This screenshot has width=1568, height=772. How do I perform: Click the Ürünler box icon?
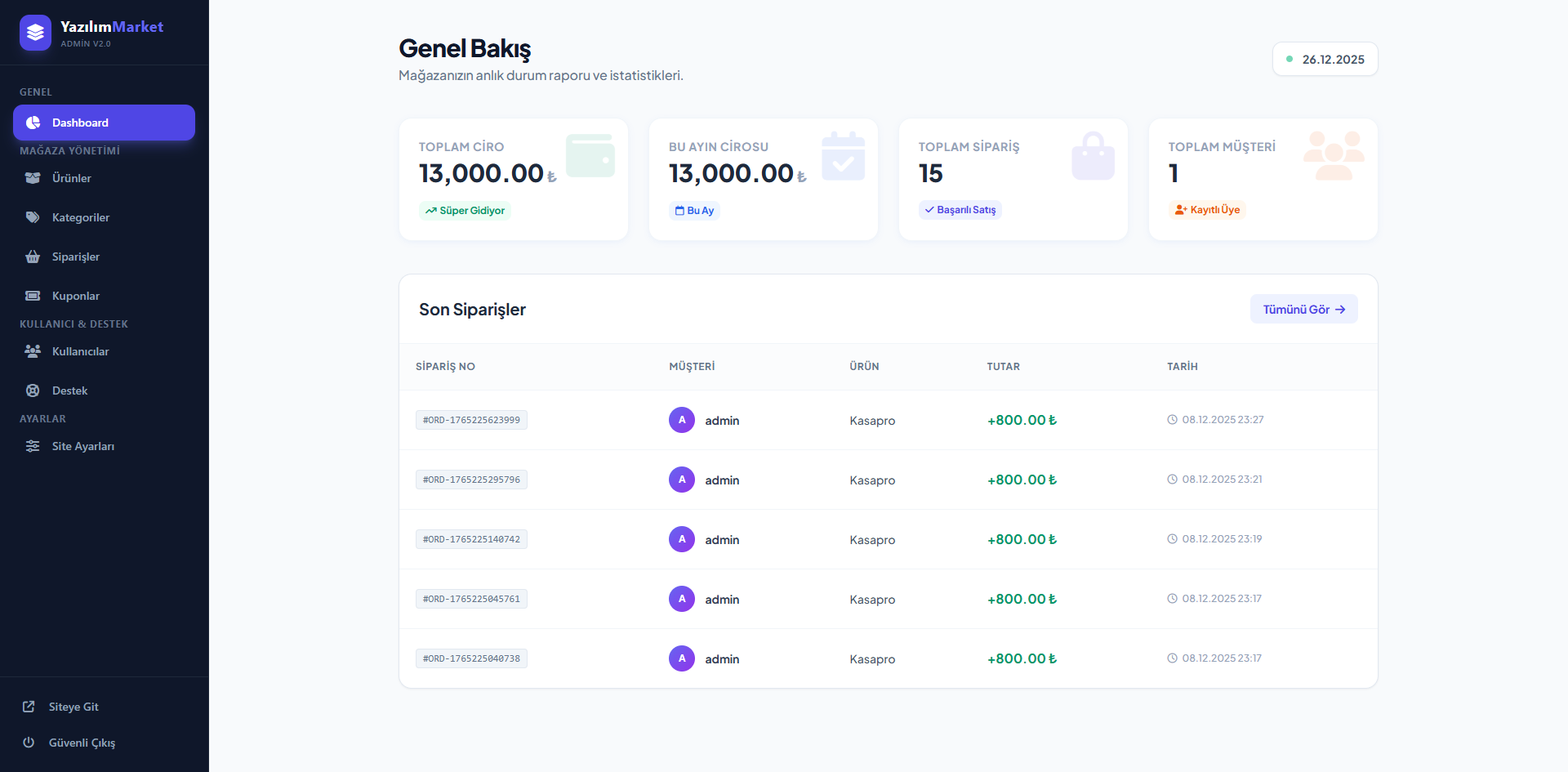pyautogui.click(x=33, y=178)
